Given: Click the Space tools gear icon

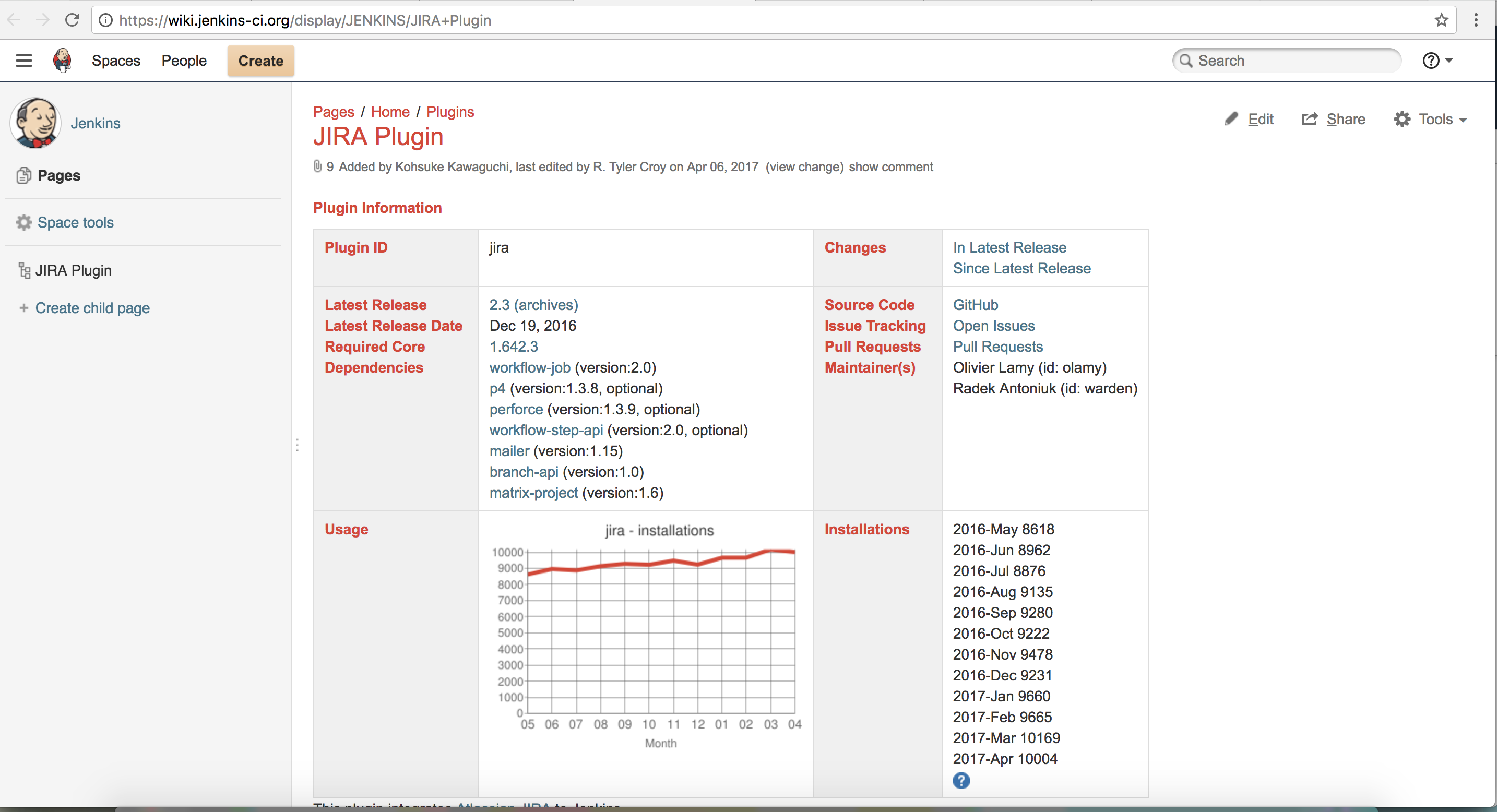Looking at the screenshot, I should point(24,222).
